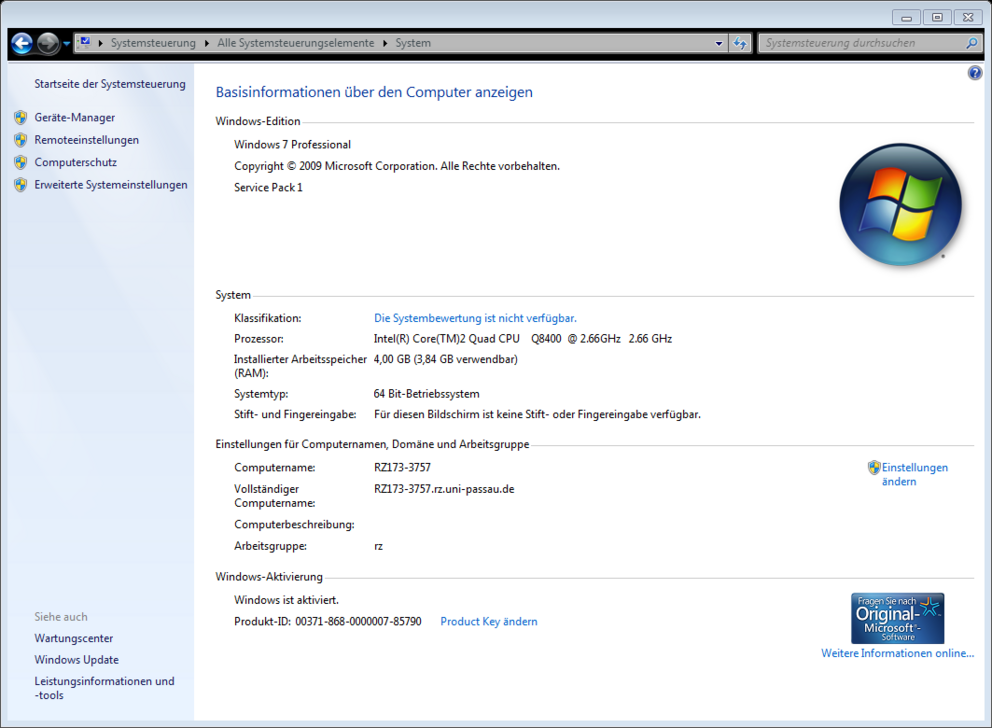Maximize the System window

tap(938, 18)
